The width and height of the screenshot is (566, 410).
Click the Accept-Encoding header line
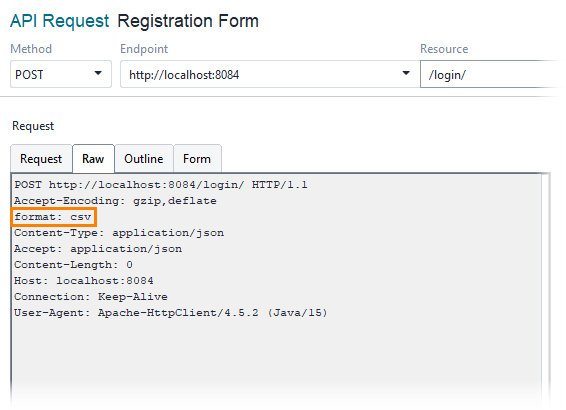(x=115, y=201)
